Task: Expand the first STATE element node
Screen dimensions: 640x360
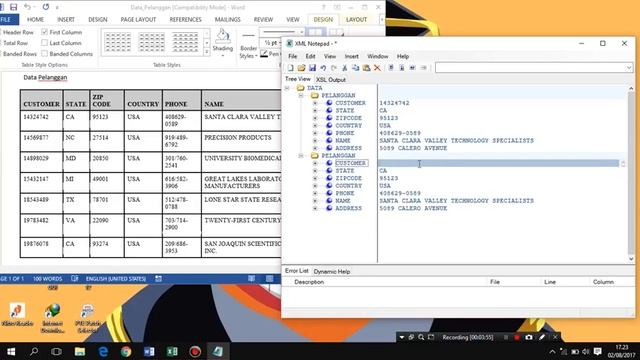Action: (x=315, y=111)
